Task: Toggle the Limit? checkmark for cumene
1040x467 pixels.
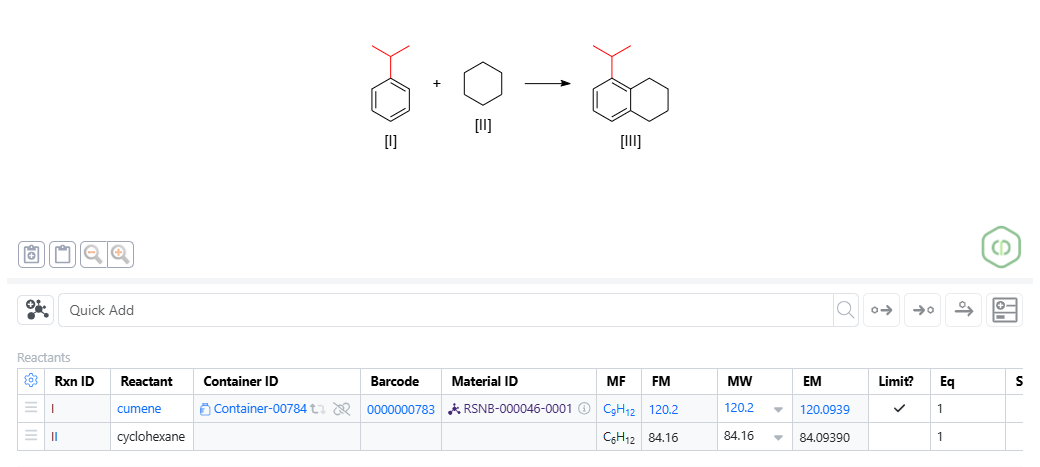Action: pyautogui.click(x=898, y=408)
